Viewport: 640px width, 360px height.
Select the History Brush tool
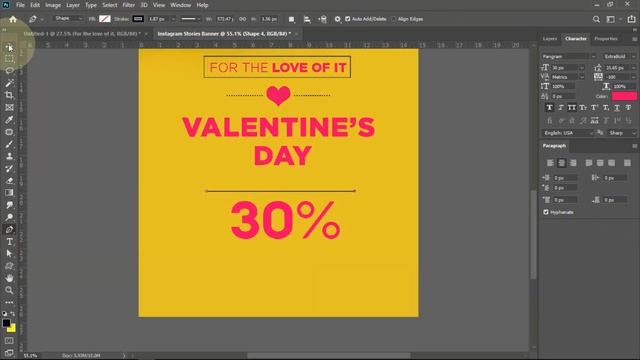(x=9, y=169)
